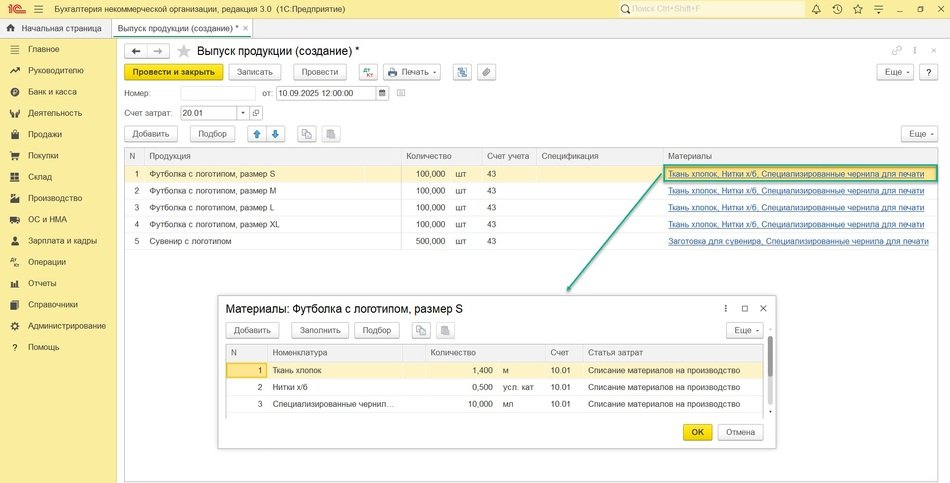Image resolution: width=950 pixels, height=483 pixels.
Task: Click the Дт/Кт postings icon in toolbar
Action: pyautogui.click(x=368, y=72)
